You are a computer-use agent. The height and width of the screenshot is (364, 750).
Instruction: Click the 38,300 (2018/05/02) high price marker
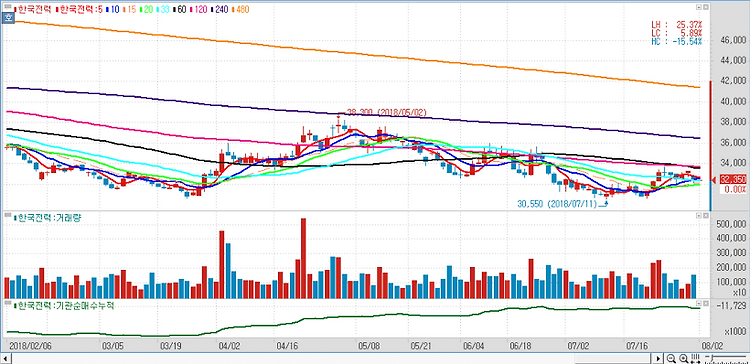tap(386, 112)
